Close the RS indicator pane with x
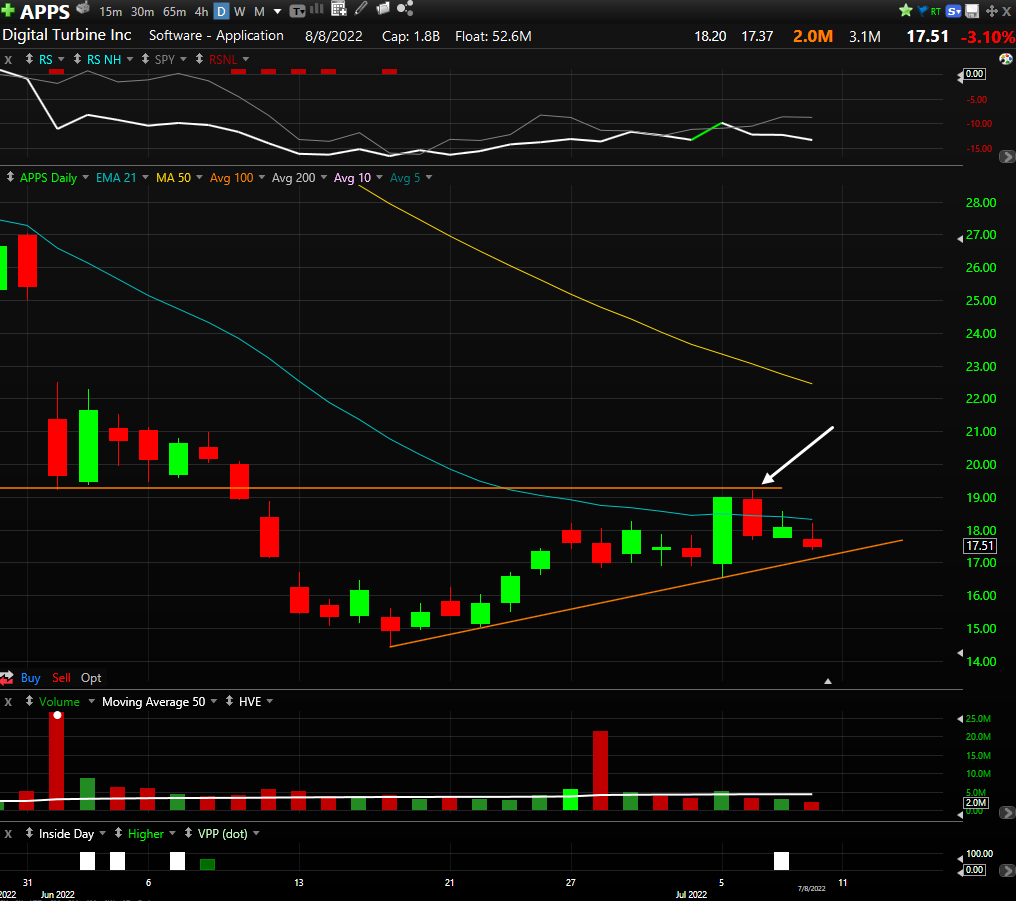Viewport: 1016px width, 901px height. [x=8, y=60]
